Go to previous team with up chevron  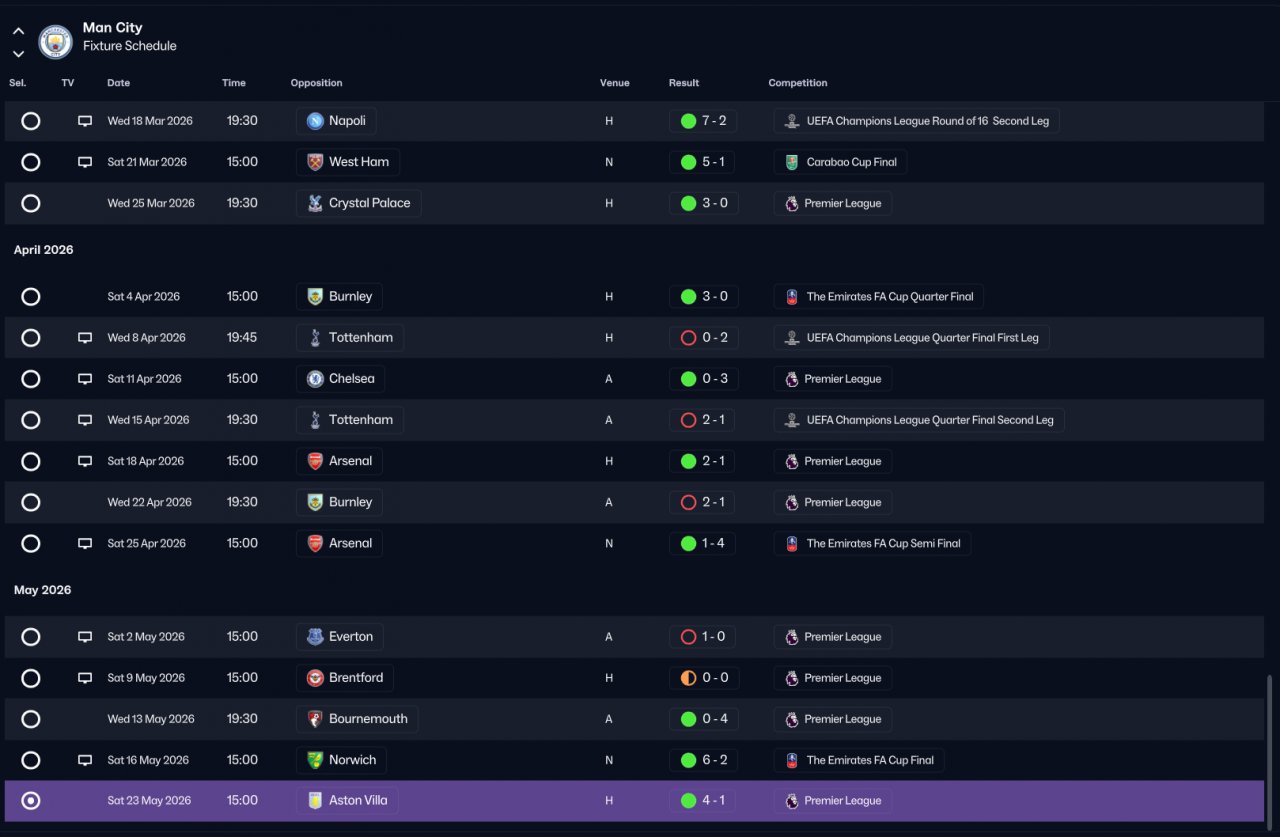coord(18,31)
